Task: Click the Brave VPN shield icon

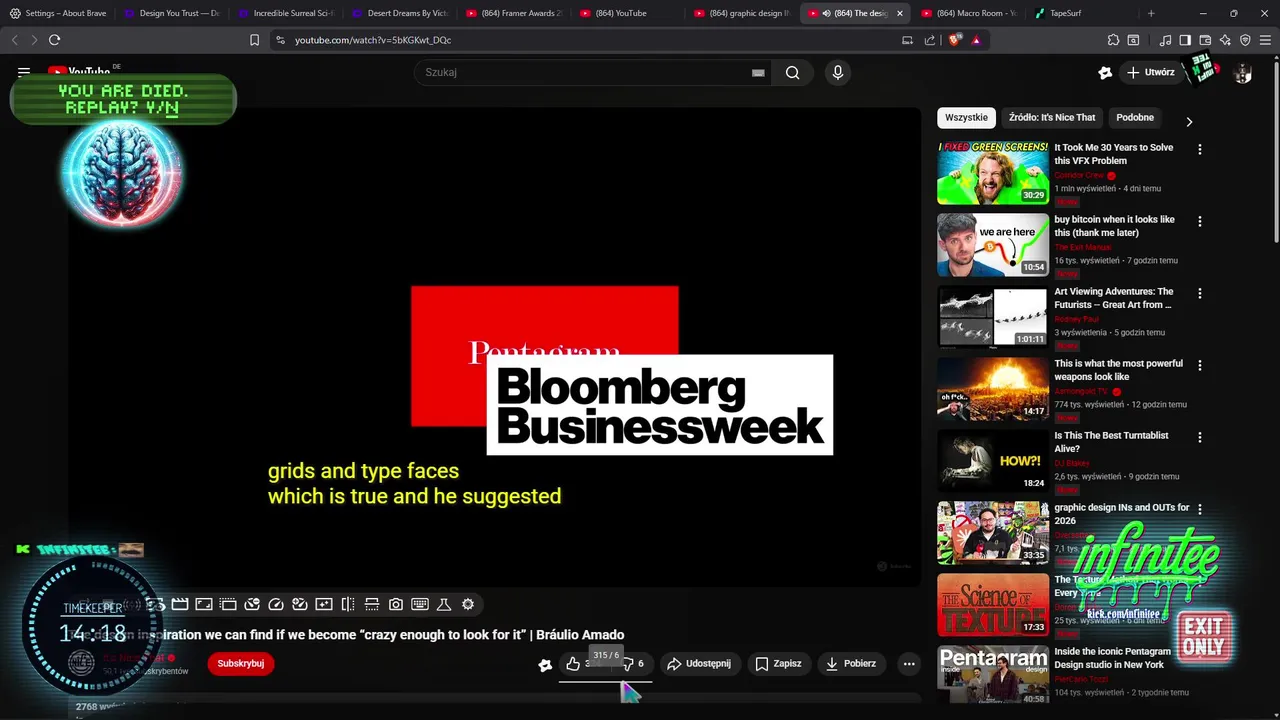Action: click(x=1245, y=40)
